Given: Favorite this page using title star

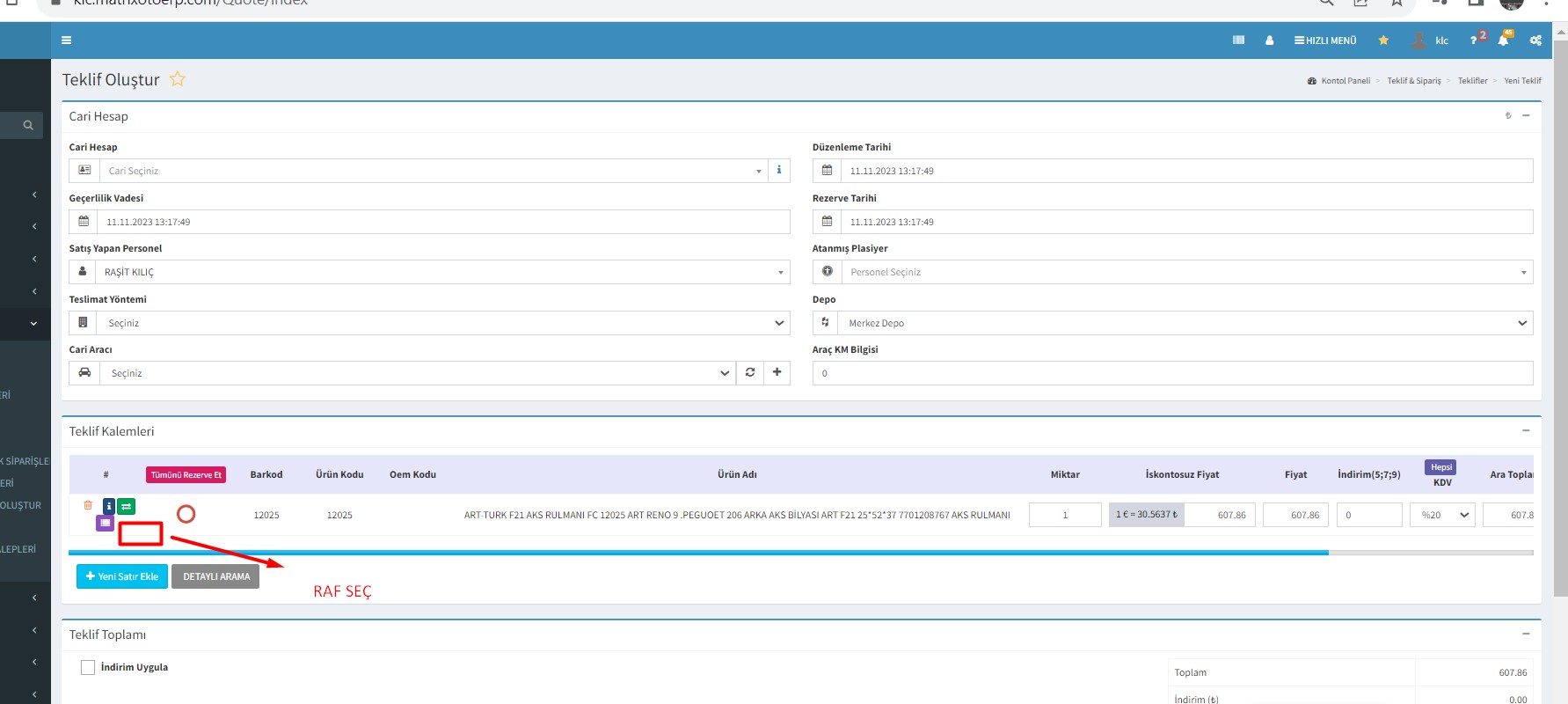Looking at the screenshot, I should [178, 79].
